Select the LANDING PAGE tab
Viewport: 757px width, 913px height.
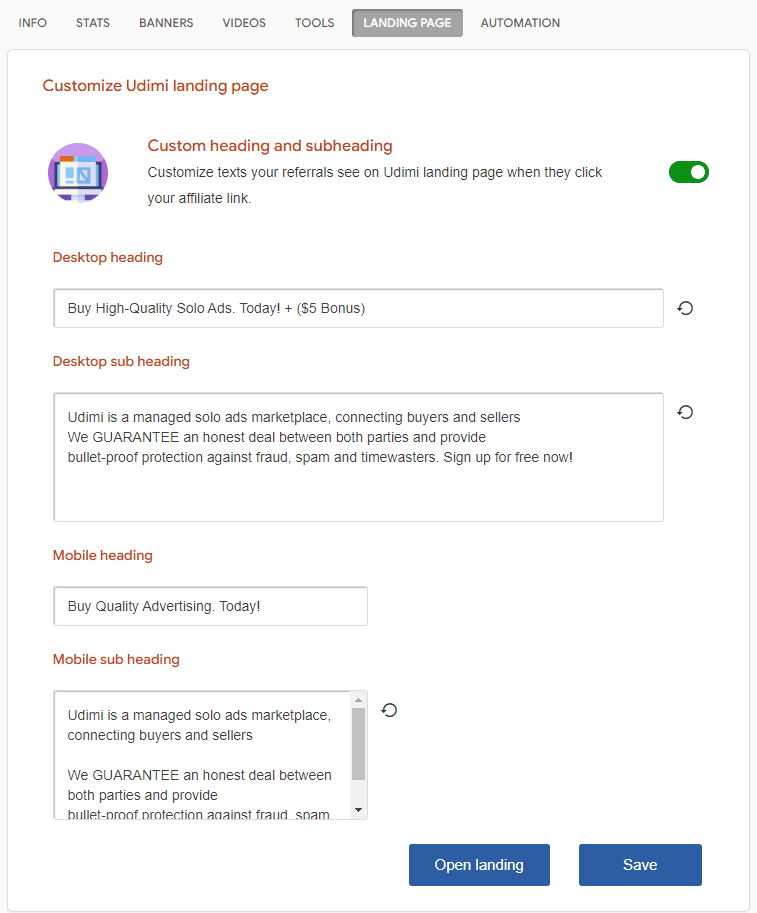point(407,23)
